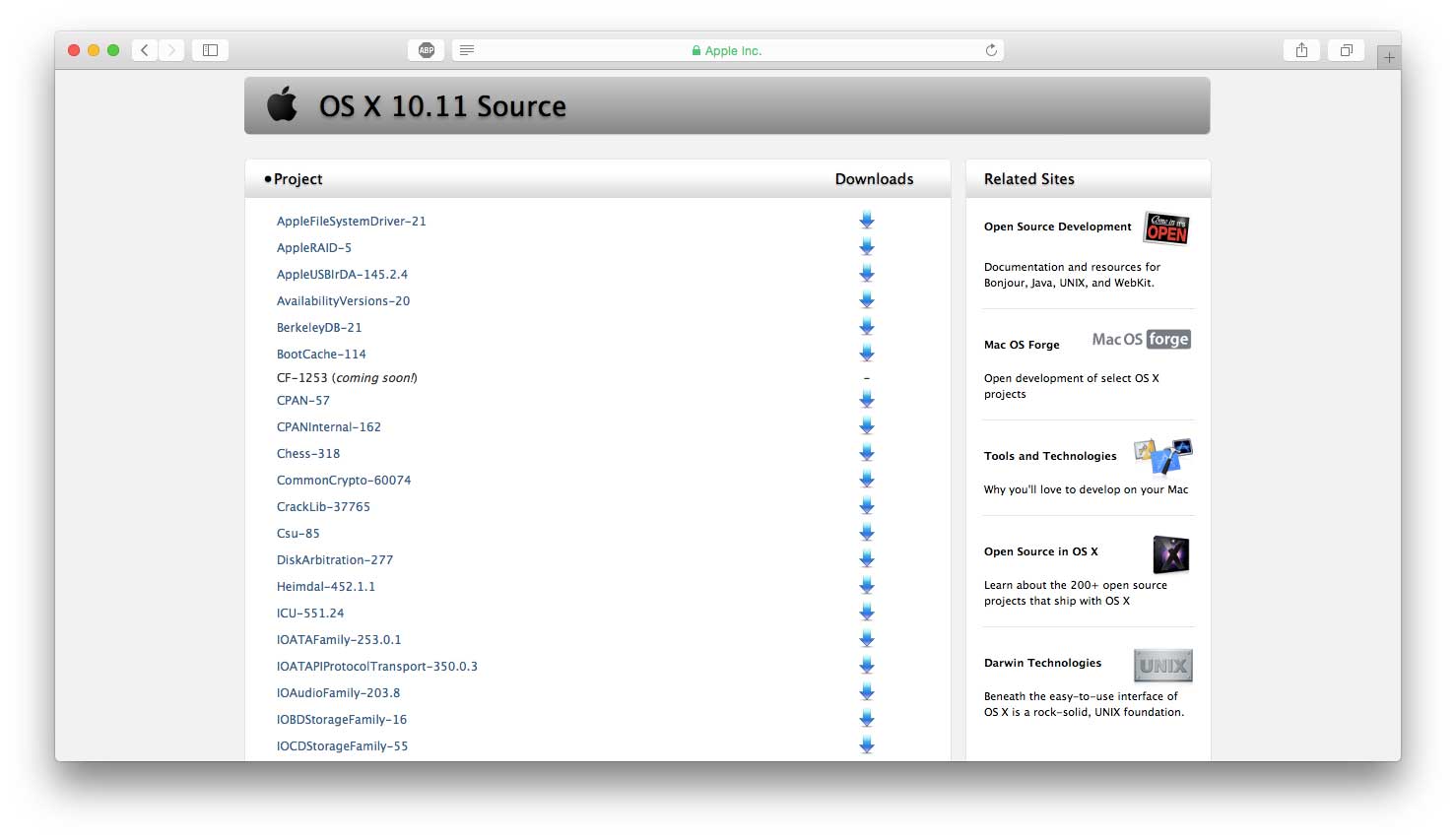Open the Adblock Plus extension icon
This screenshot has width=1456, height=840.
coord(427,50)
